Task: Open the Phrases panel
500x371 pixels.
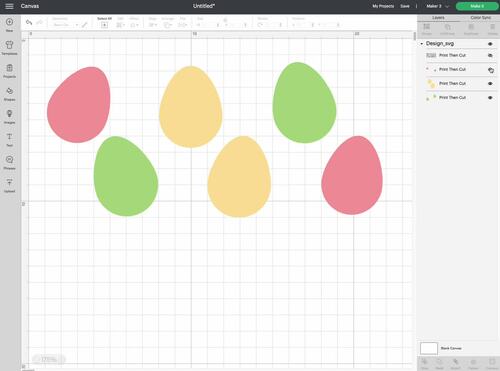Action: pyautogui.click(x=9, y=159)
